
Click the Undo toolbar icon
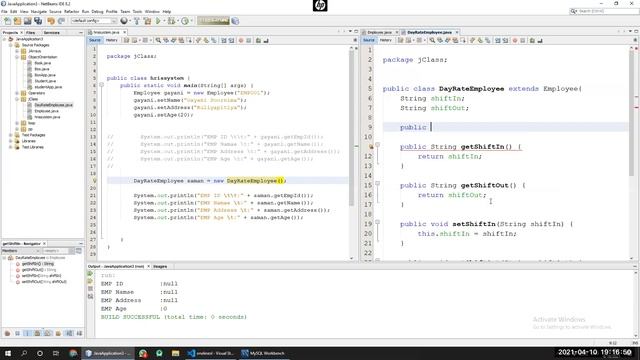point(51,21)
